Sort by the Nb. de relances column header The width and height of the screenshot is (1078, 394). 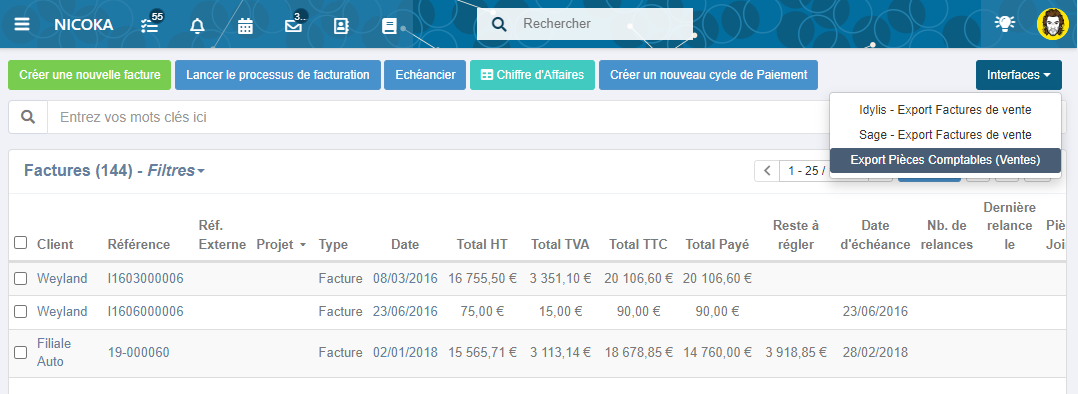[x=947, y=235]
